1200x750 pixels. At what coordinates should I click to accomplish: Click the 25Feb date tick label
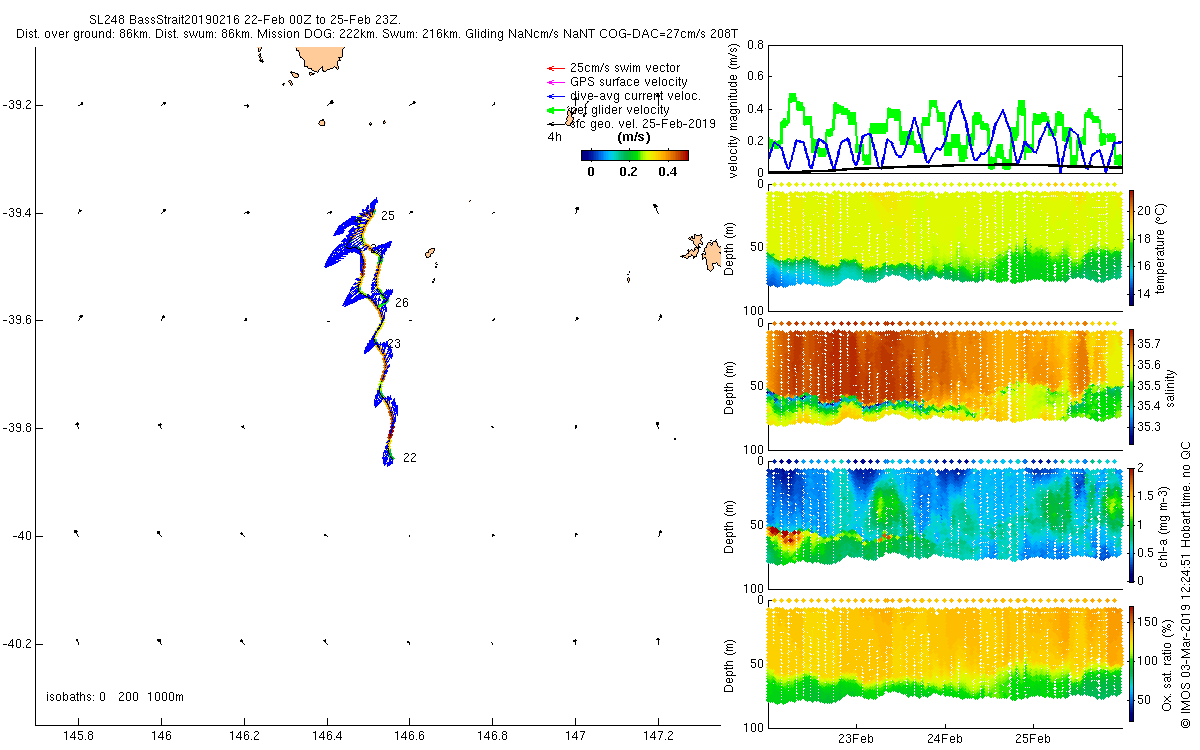pos(1032,739)
